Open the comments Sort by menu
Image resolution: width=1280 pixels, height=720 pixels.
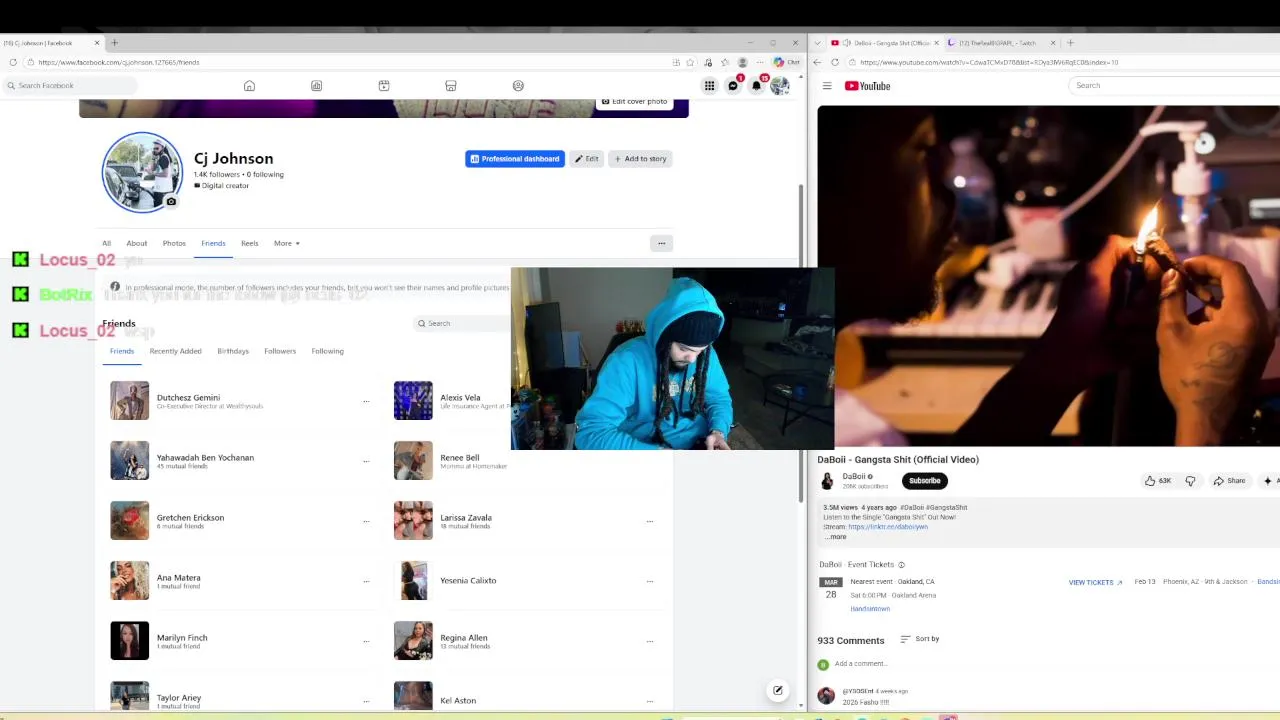[x=920, y=639]
